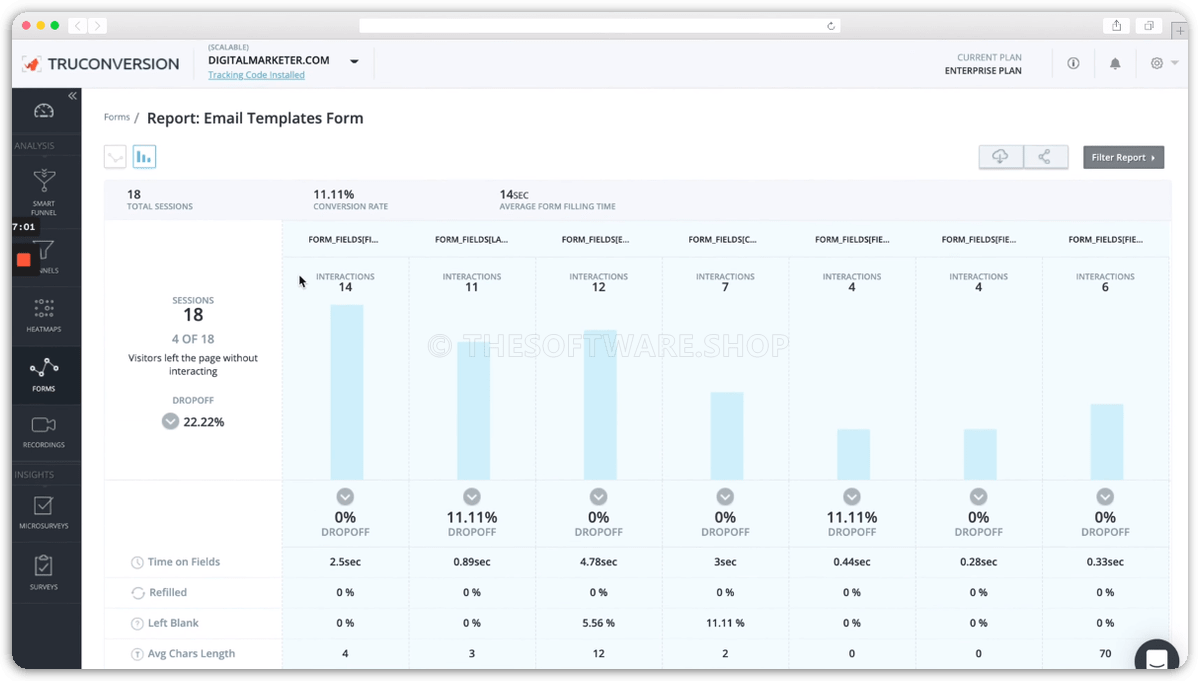Expand the 22.22% sessions dropoff chevron
This screenshot has width=1200, height=681.
[x=170, y=421]
